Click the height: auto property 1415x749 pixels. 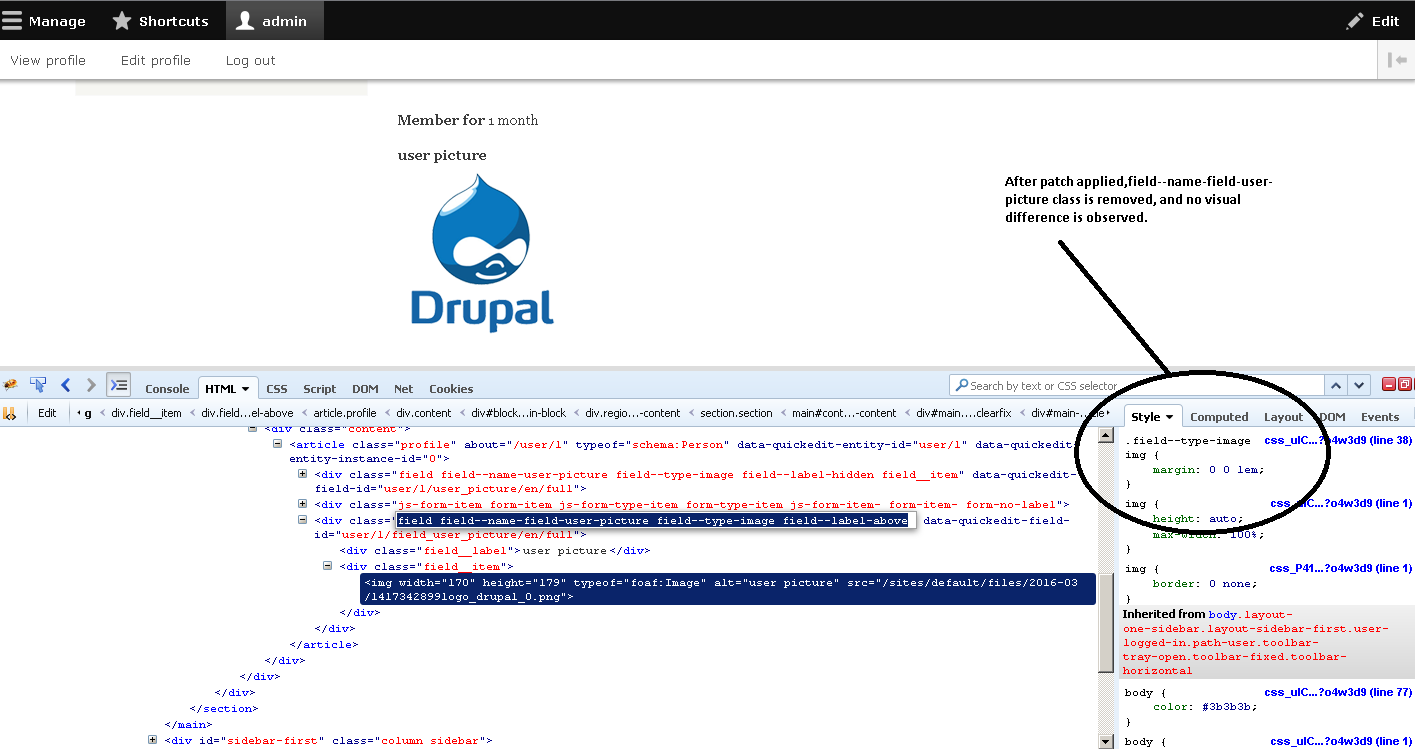click(1198, 519)
